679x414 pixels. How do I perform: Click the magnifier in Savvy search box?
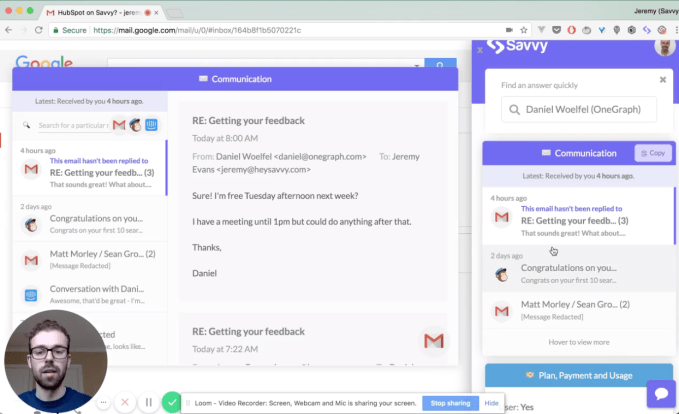514,110
